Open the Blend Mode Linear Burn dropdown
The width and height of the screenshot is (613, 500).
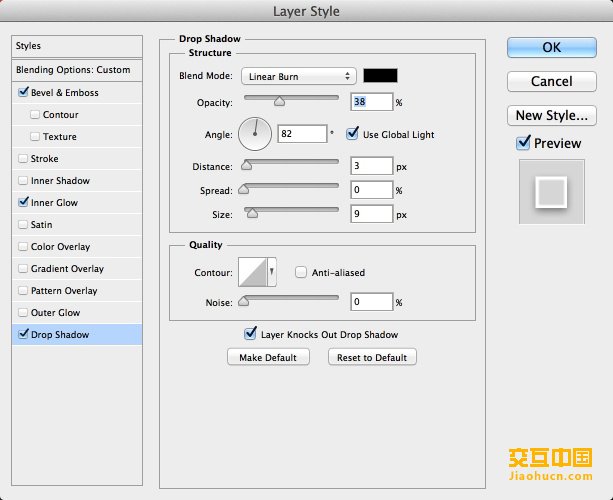point(299,76)
